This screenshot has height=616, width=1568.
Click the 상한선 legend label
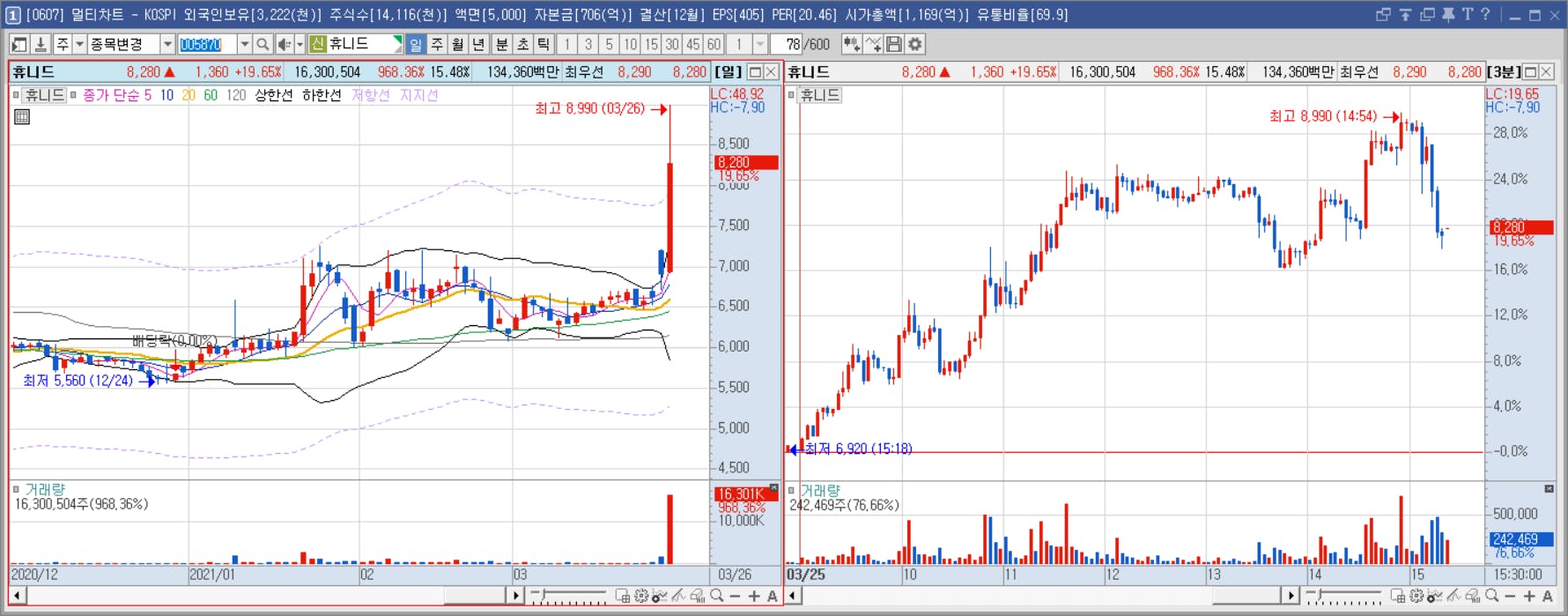(x=273, y=95)
